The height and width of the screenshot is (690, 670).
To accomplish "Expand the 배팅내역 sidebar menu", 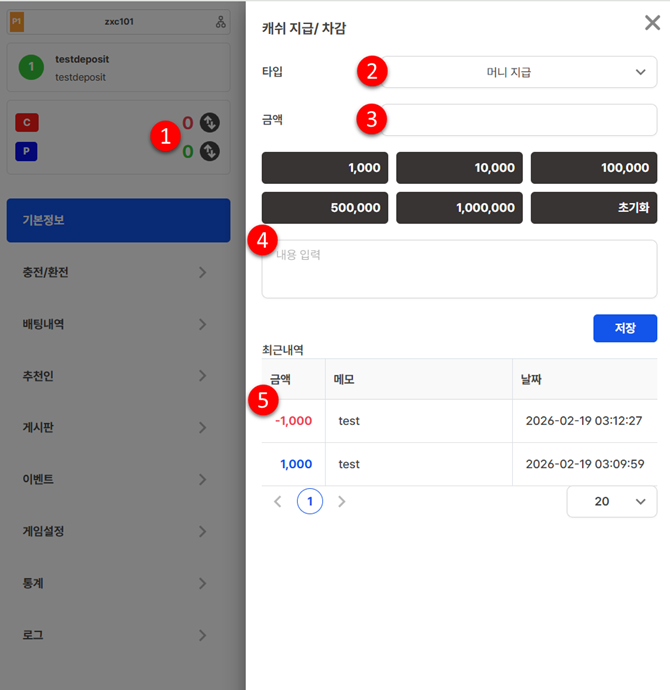I will click(x=118, y=324).
